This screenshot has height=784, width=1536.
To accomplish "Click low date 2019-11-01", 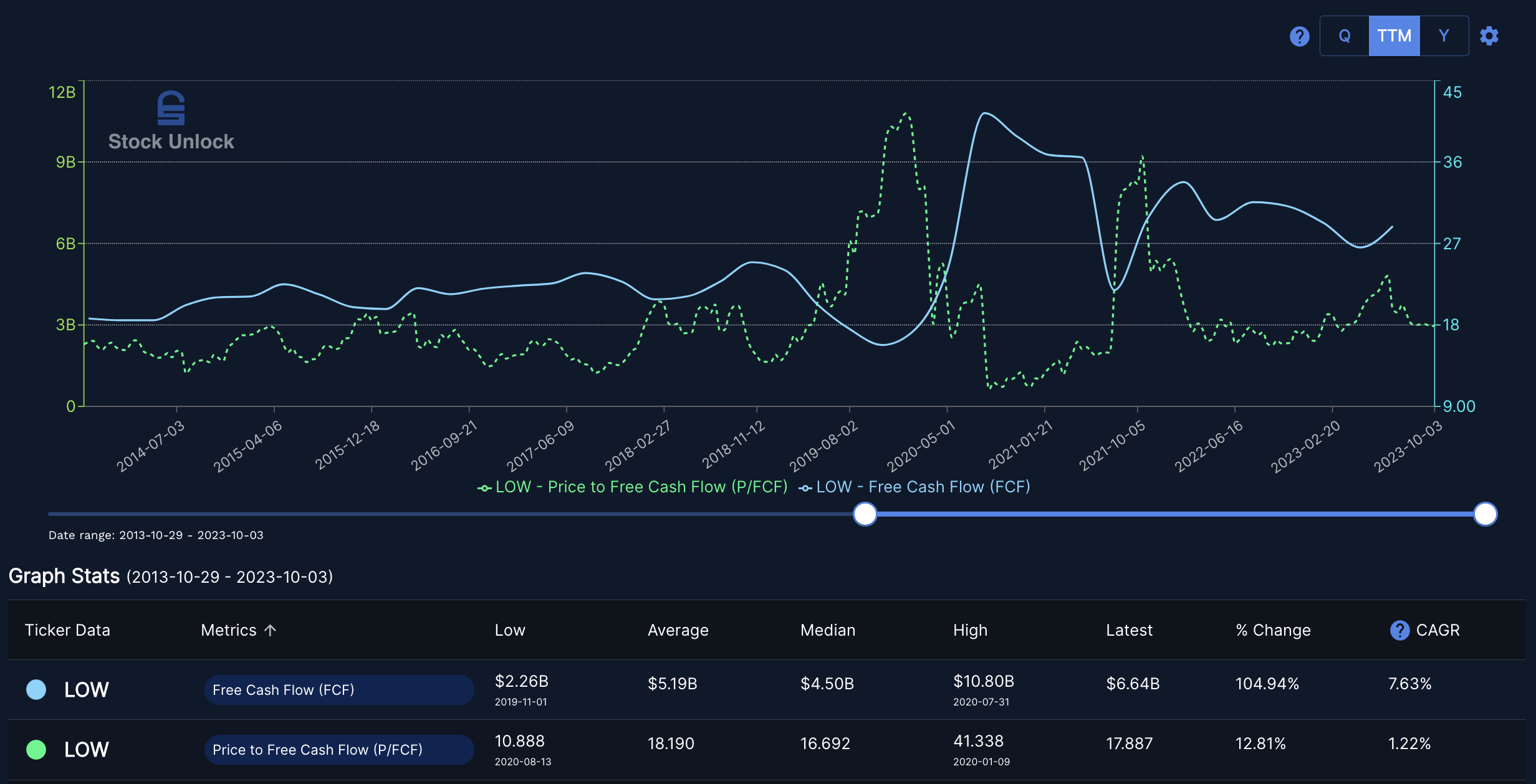I will (521, 702).
